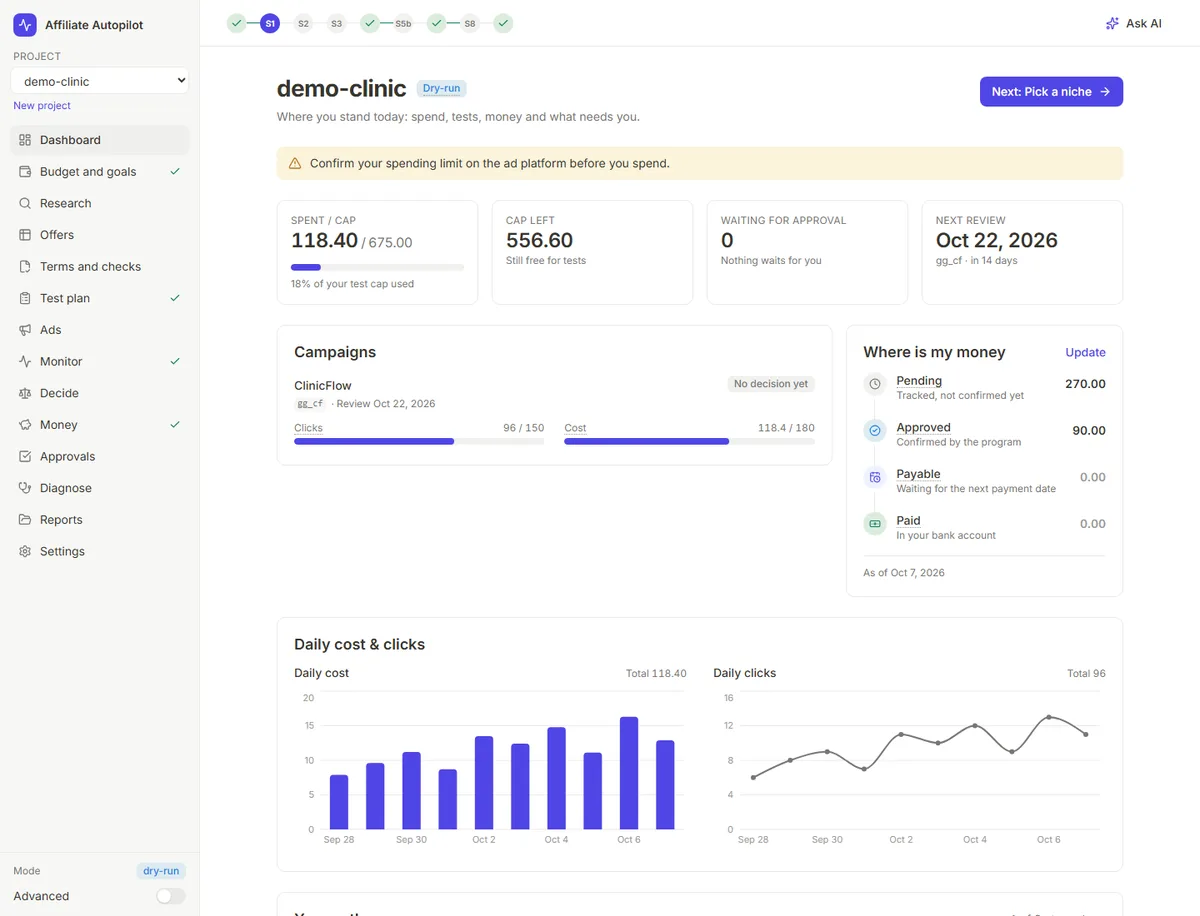Click the Next Review date Oct 22, 2026
Screen dimensions: 1200x916
[996, 241]
